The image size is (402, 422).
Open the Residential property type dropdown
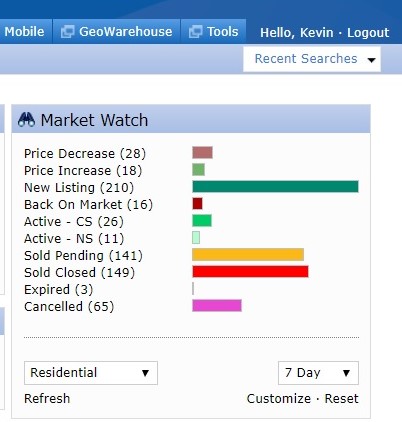[91, 373]
